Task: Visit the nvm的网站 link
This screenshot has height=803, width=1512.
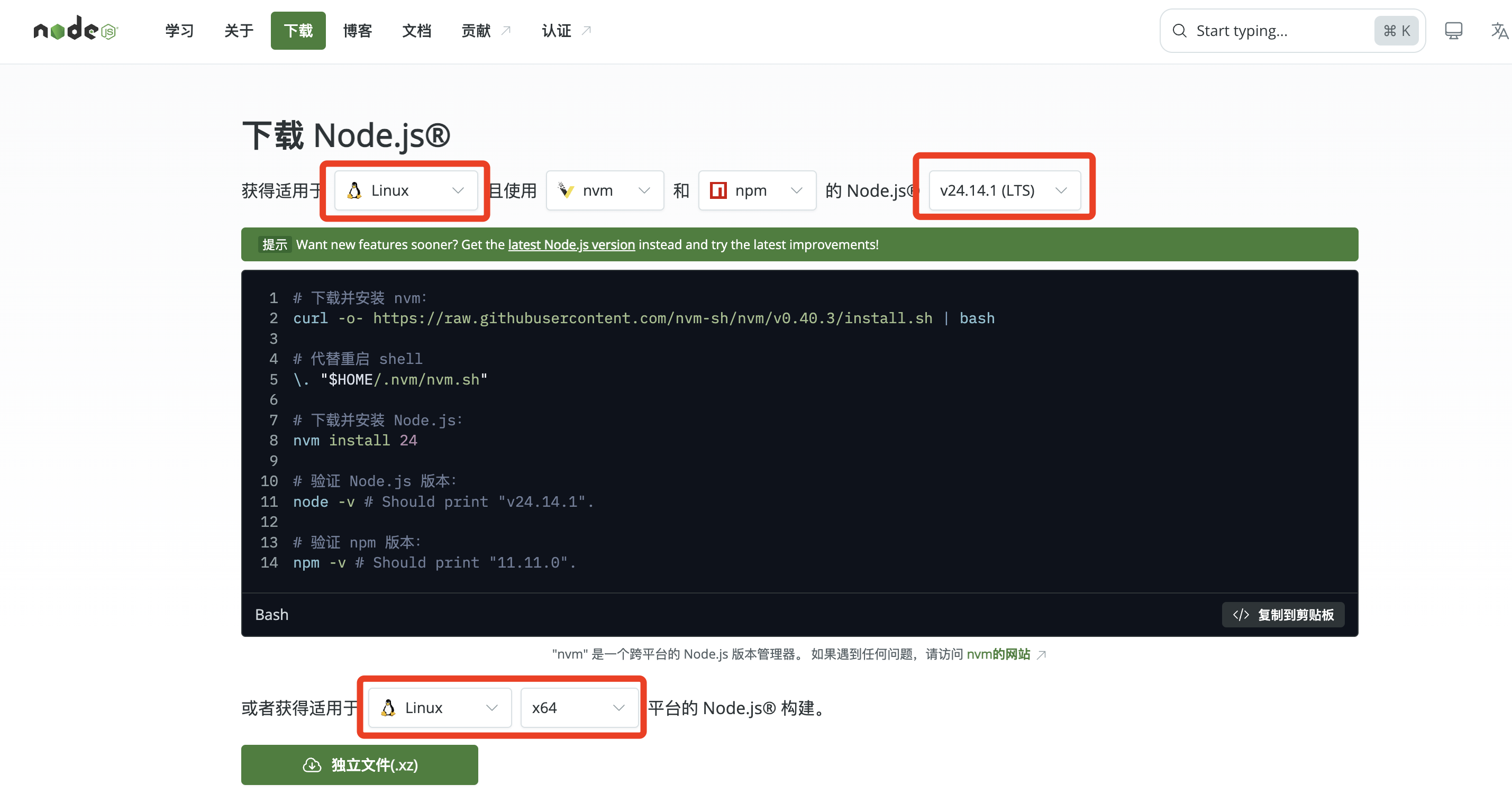Action: [x=998, y=654]
